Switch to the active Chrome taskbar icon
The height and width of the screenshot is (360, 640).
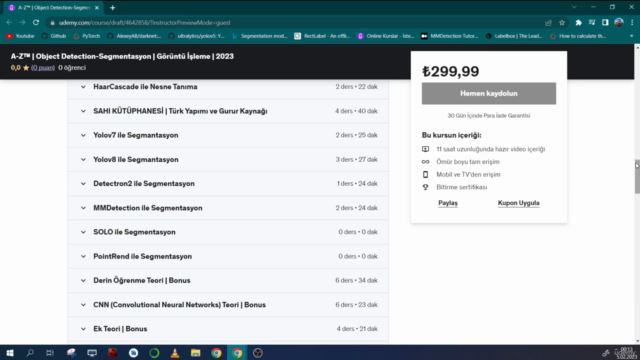coord(237,353)
